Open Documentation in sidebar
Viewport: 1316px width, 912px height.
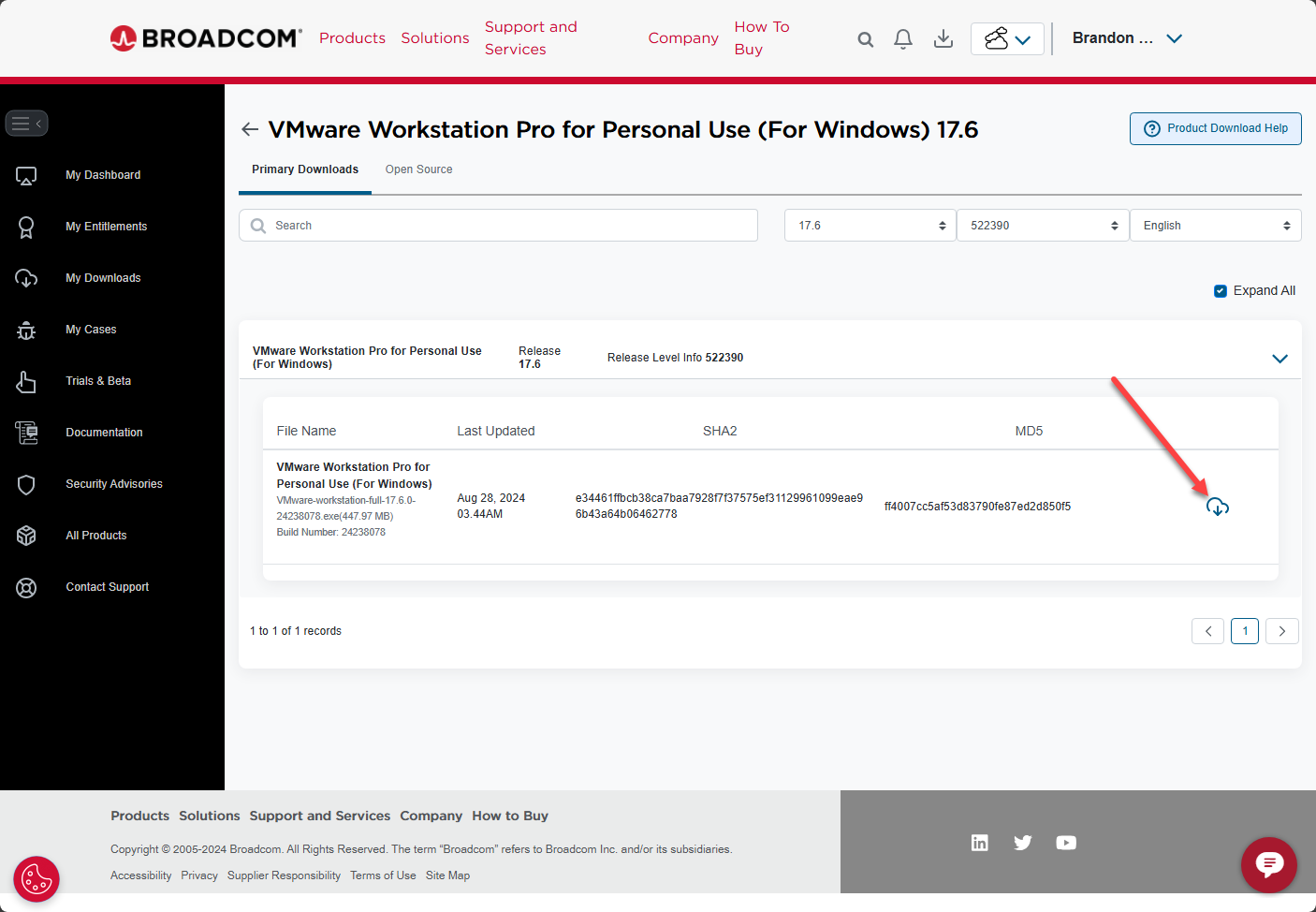click(x=104, y=433)
